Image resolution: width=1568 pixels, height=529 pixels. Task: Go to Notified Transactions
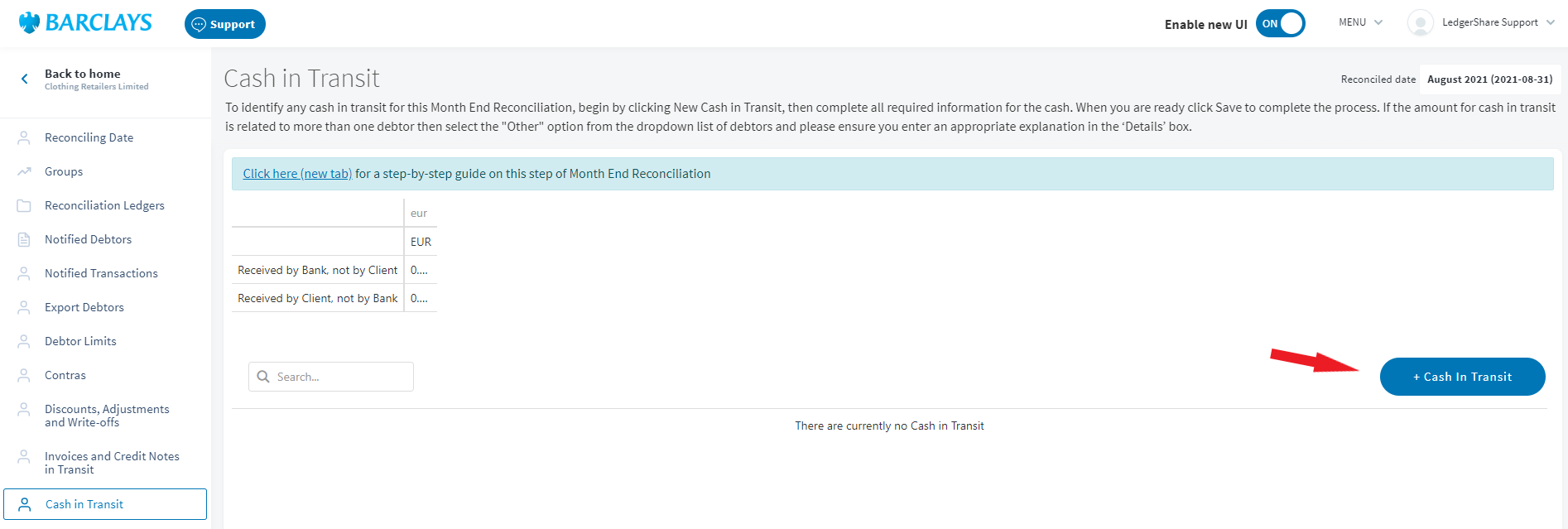coord(101,272)
